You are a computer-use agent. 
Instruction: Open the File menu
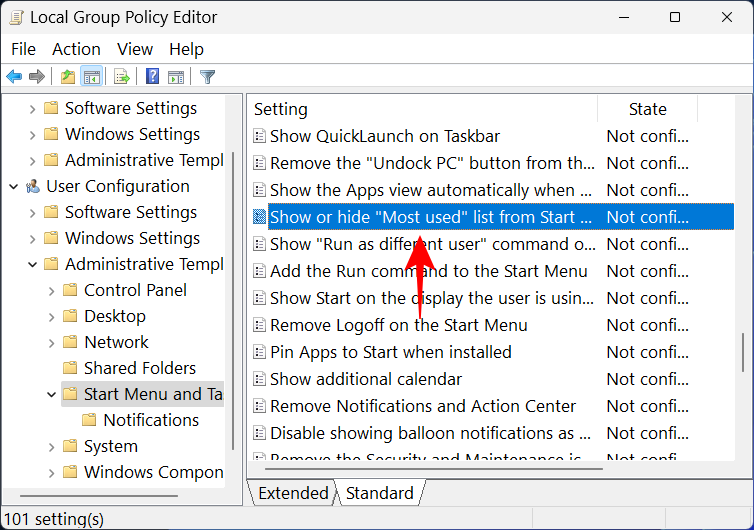(24, 49)
